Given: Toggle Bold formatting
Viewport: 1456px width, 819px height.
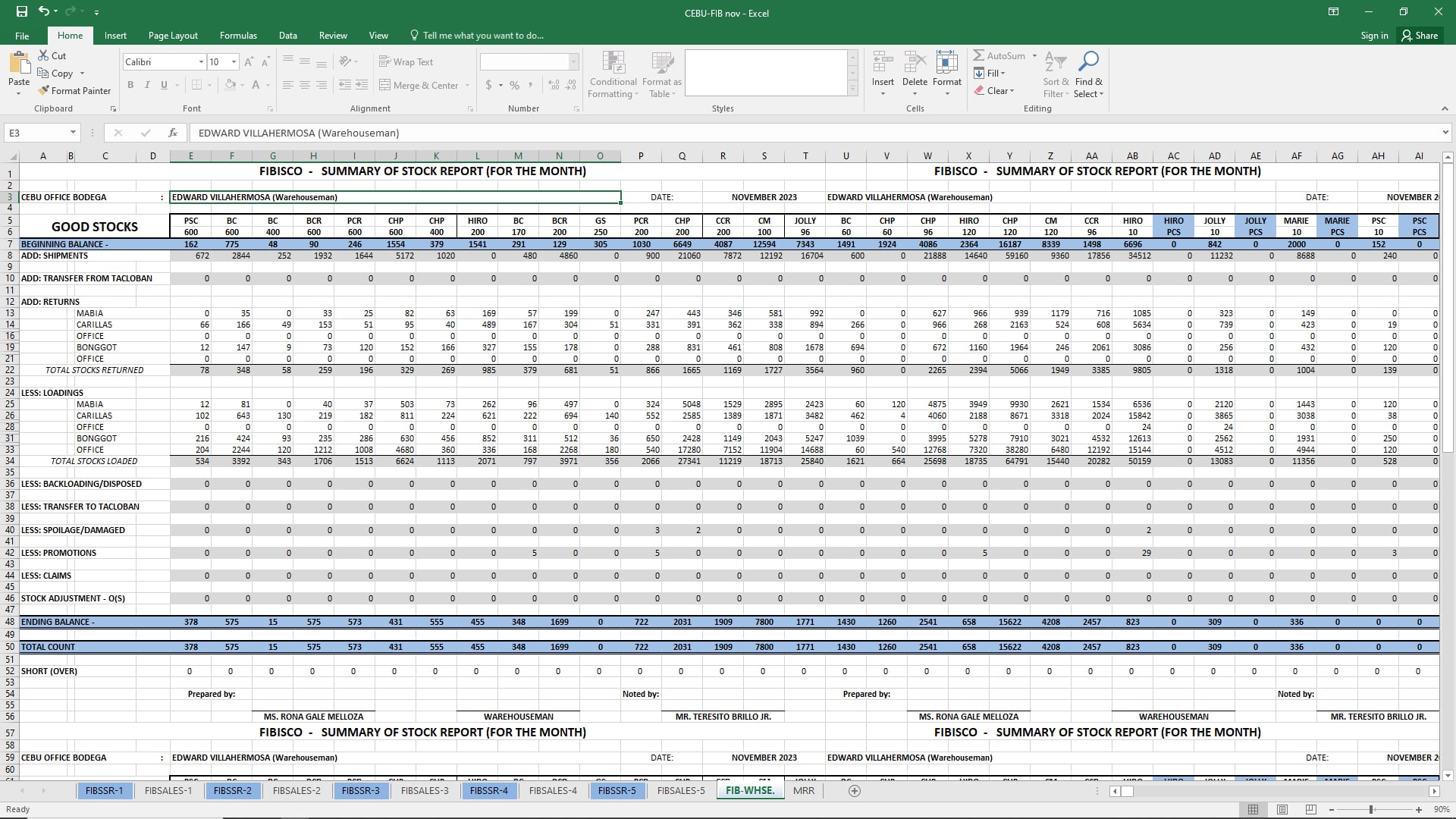Looking at the screenshot, I should (x=130, y=85).
